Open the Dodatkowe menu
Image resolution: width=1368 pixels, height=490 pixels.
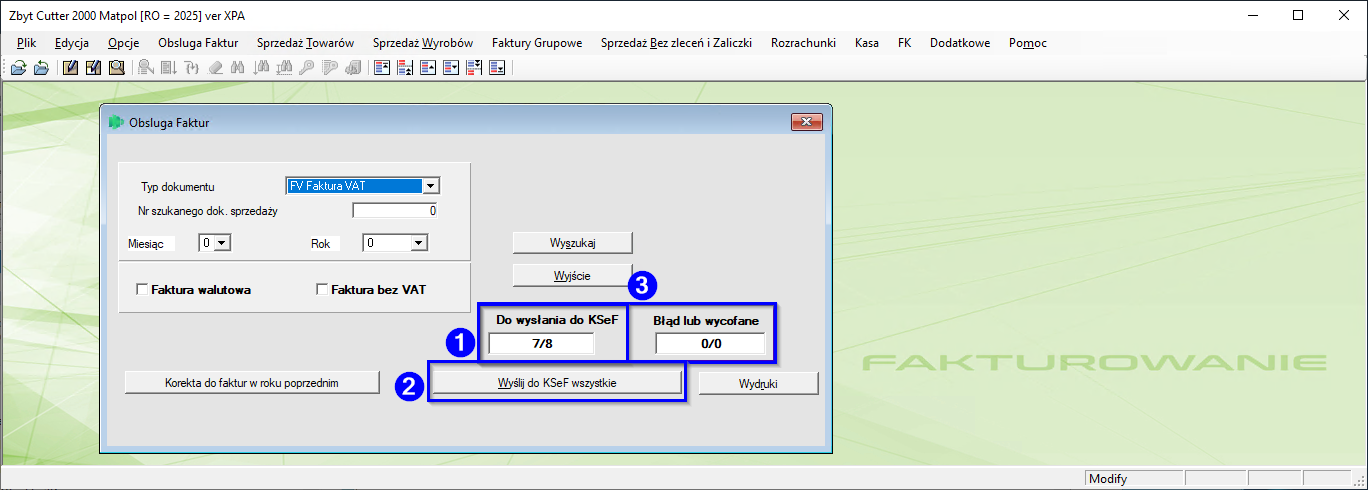tap(960, 43)
